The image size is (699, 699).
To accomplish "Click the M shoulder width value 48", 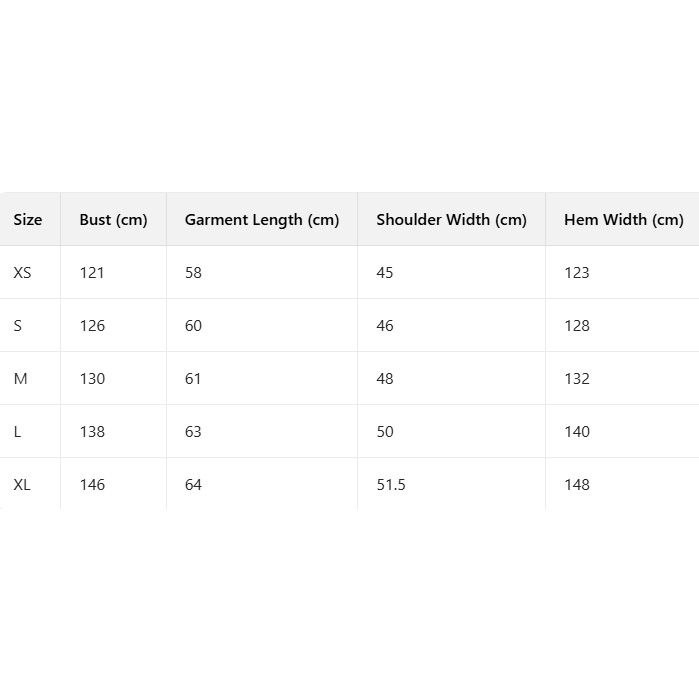I will coord(385,379).
